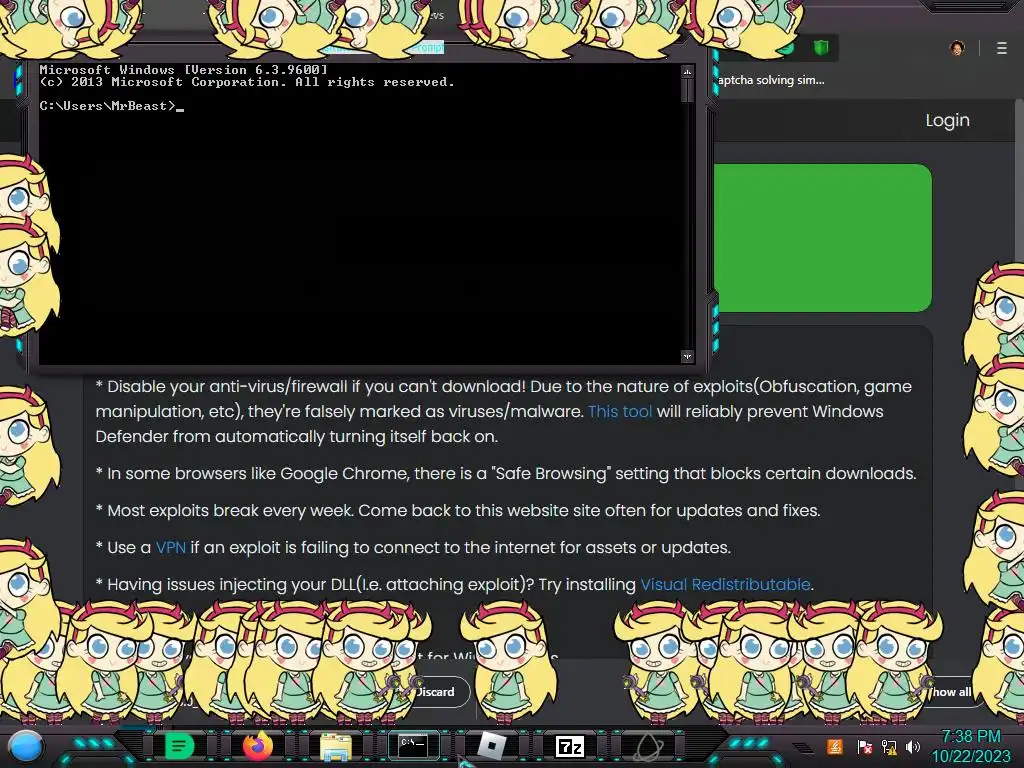Open the green chat app in taskbar
Image resolution: width=1024 pixels, height=768 pixels.
tap(179, 745)
